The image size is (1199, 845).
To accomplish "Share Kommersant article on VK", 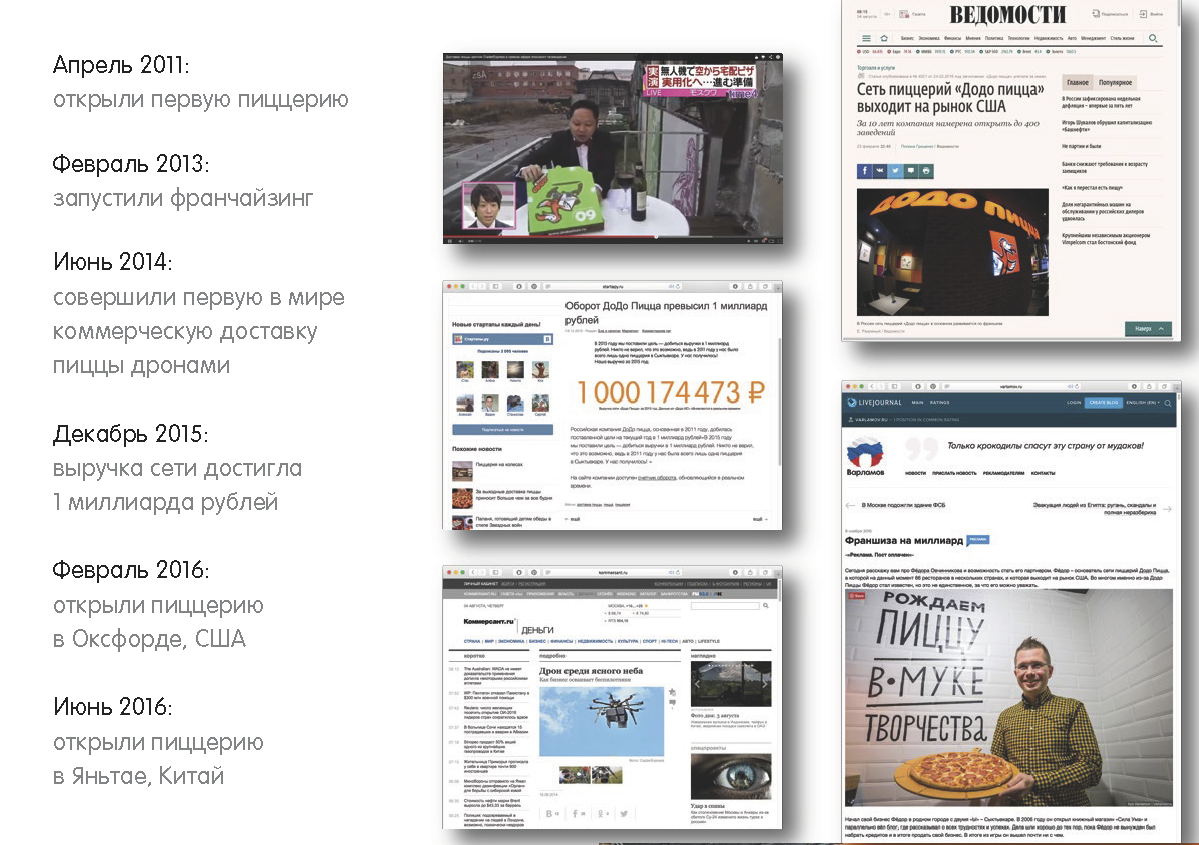I will coord(551,814).
